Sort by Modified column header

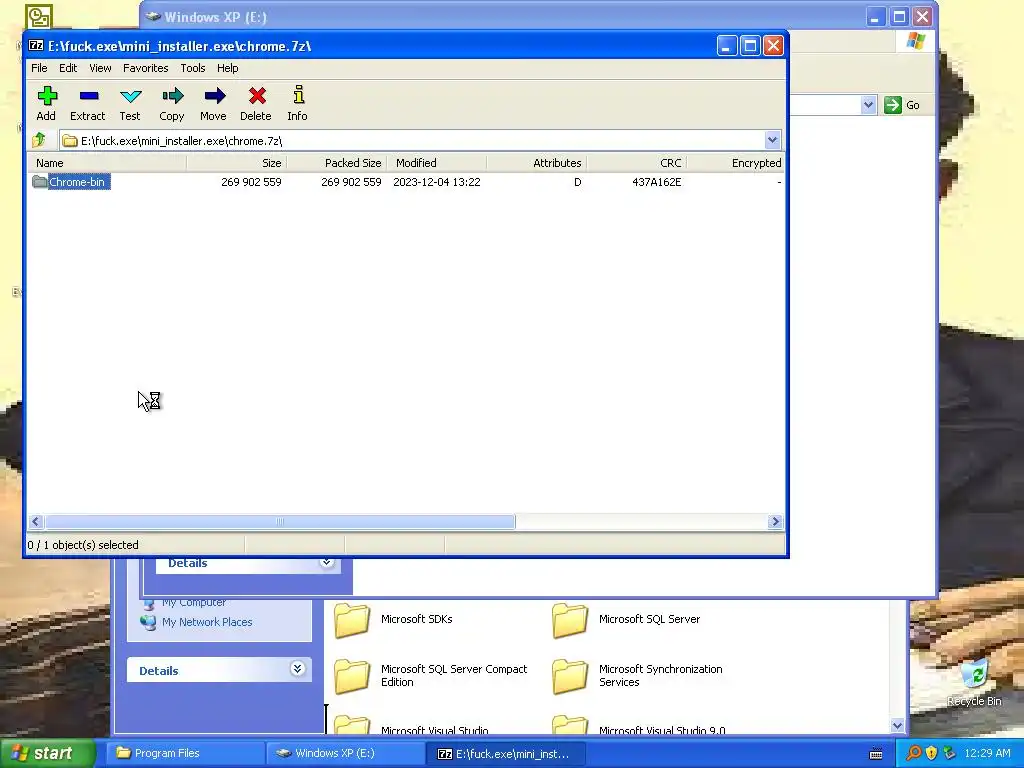(x=436, y=163)
